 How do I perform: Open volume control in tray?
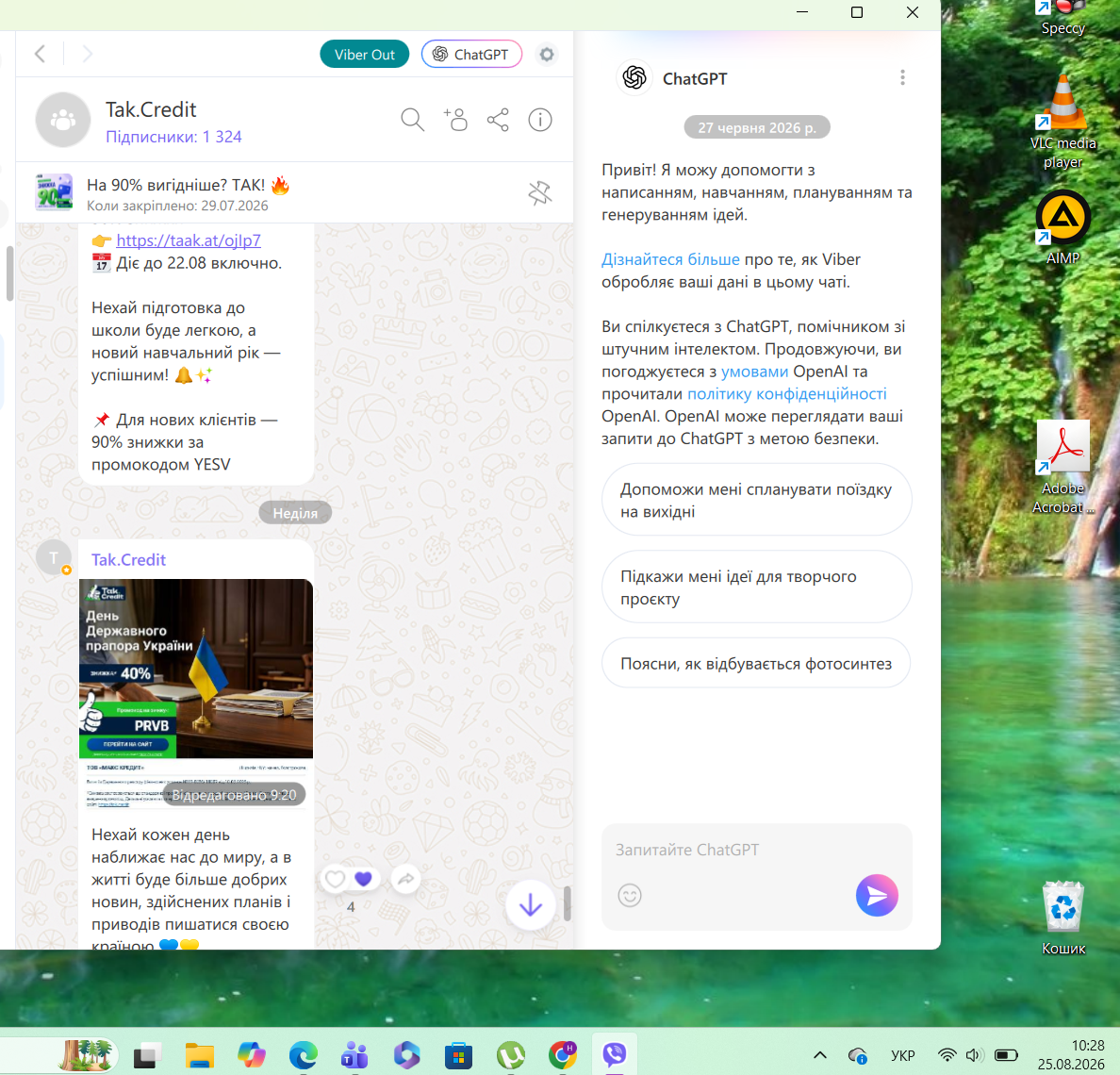pos(973,1055)
